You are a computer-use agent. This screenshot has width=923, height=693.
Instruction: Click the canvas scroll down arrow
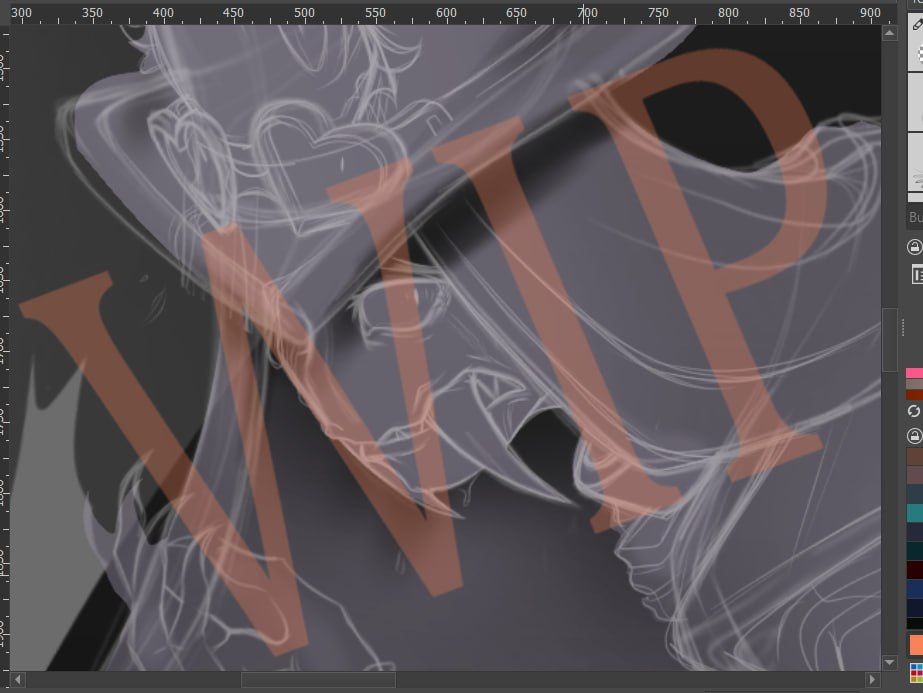(x=889, y=663)
